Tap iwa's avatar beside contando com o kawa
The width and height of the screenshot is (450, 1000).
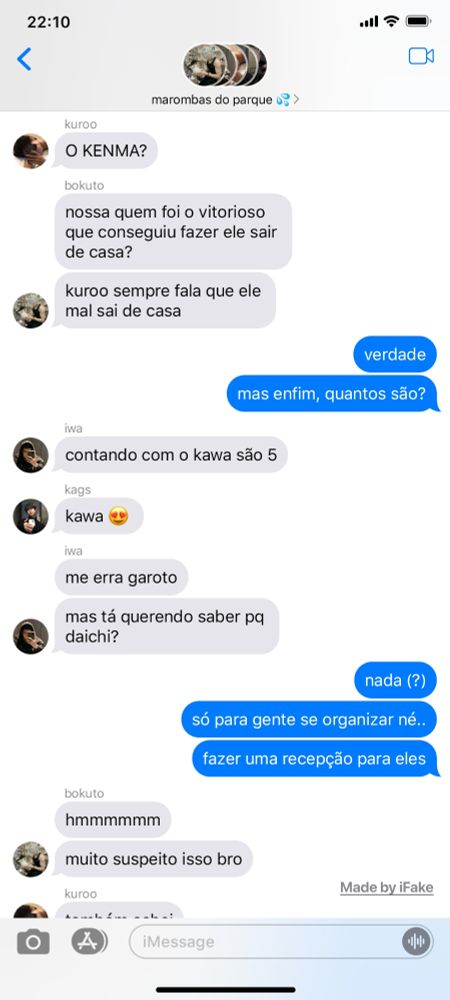tap(31, 455)
